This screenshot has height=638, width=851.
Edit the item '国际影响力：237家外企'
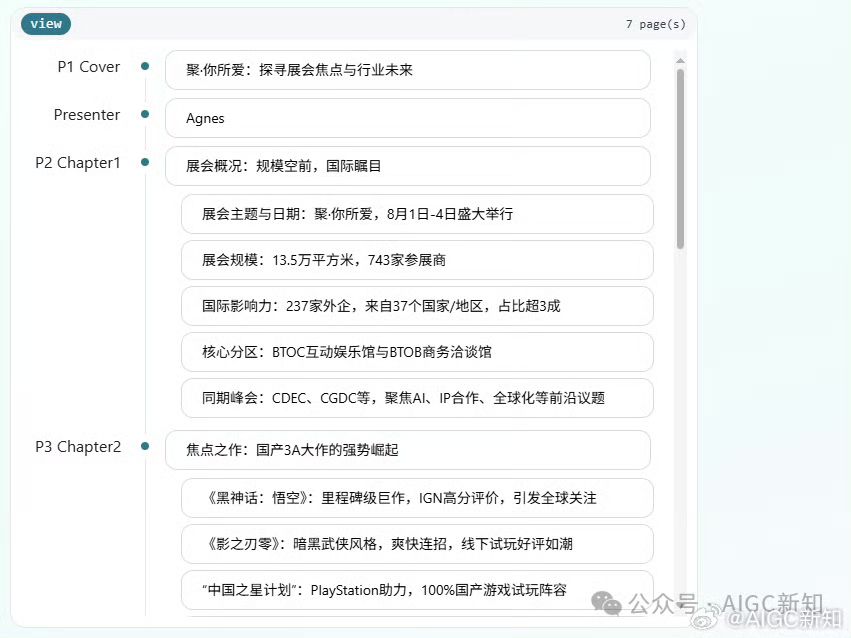pyautogui.click(x=417, y=307)
